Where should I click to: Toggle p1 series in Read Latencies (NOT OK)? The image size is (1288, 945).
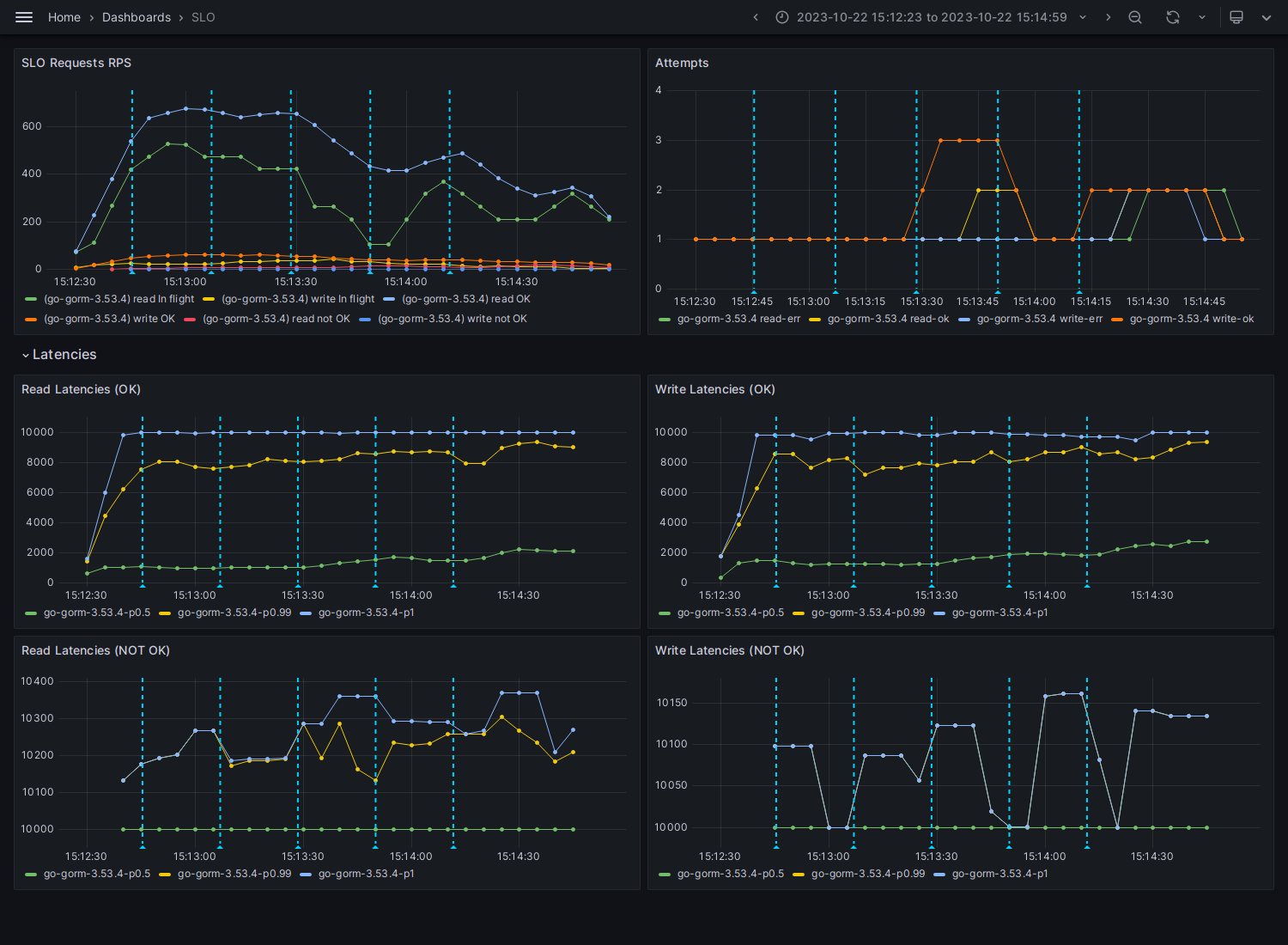coord(367,874)
